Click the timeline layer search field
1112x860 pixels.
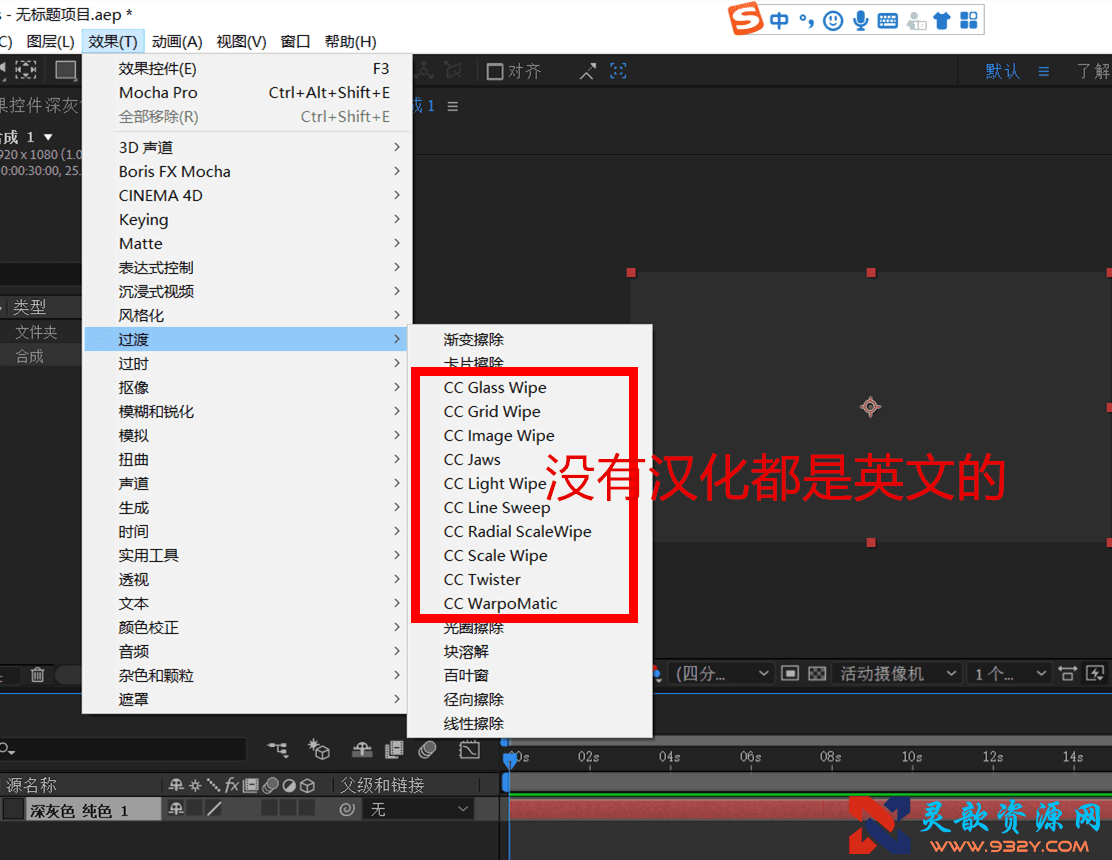coord(124,749)
